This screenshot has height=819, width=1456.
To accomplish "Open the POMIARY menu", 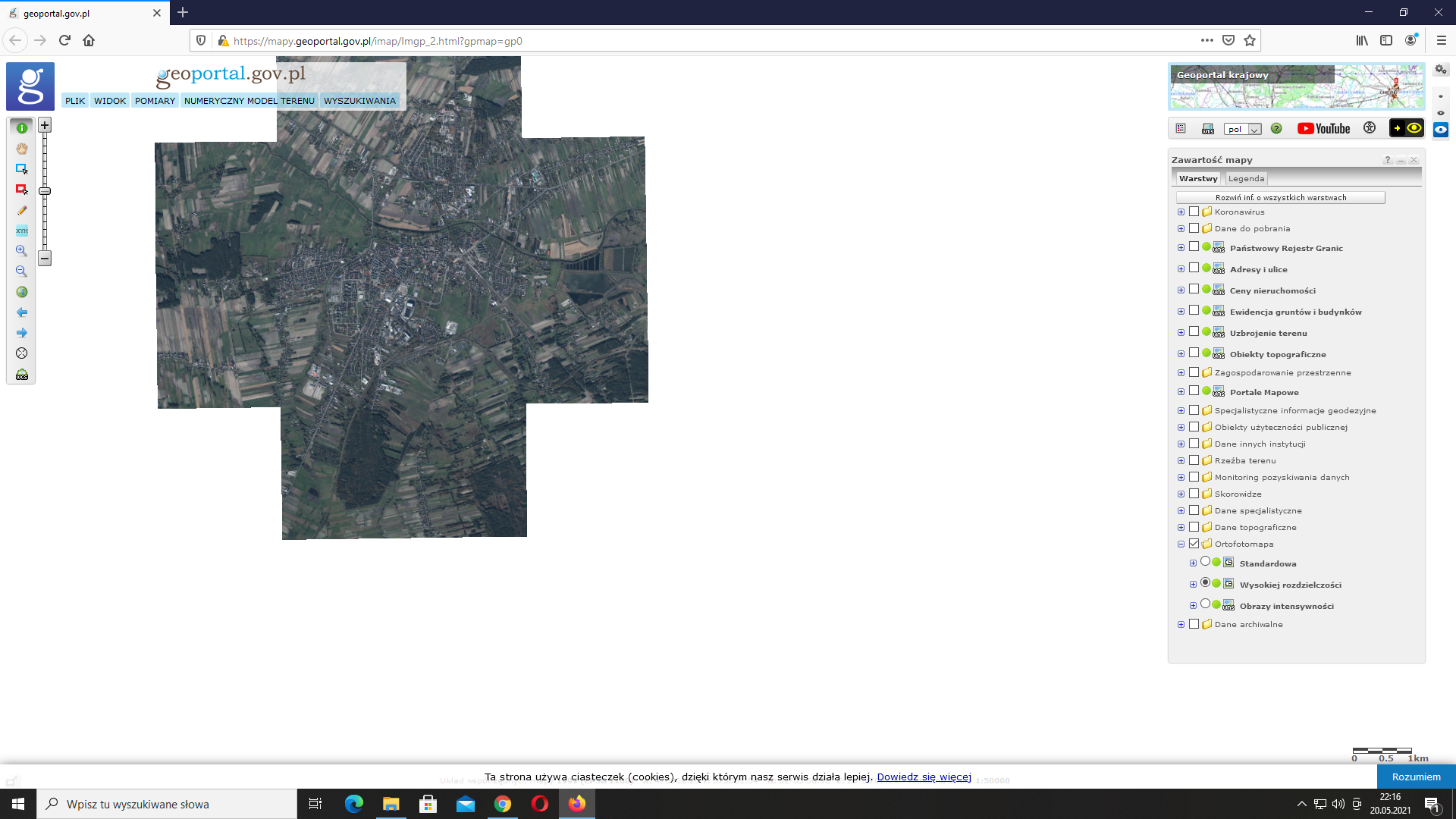I will pyautogui.click(x=155, y=101).
